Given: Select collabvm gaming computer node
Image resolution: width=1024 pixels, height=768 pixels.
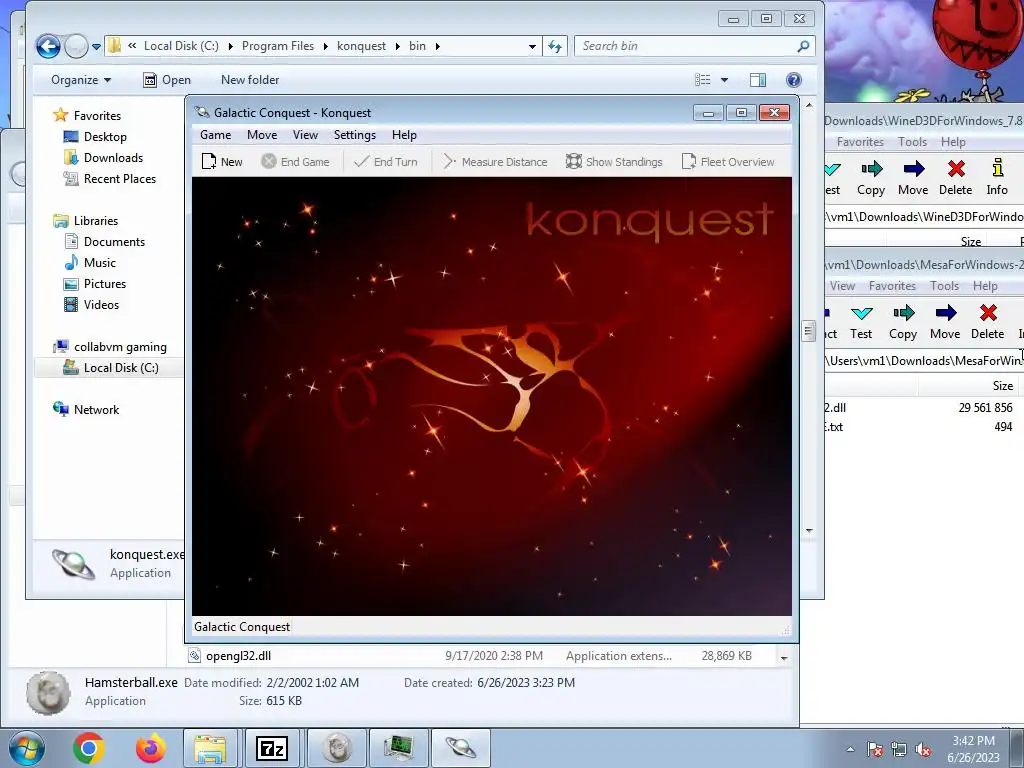Looking at the screenshot, I should coord(120,347).
